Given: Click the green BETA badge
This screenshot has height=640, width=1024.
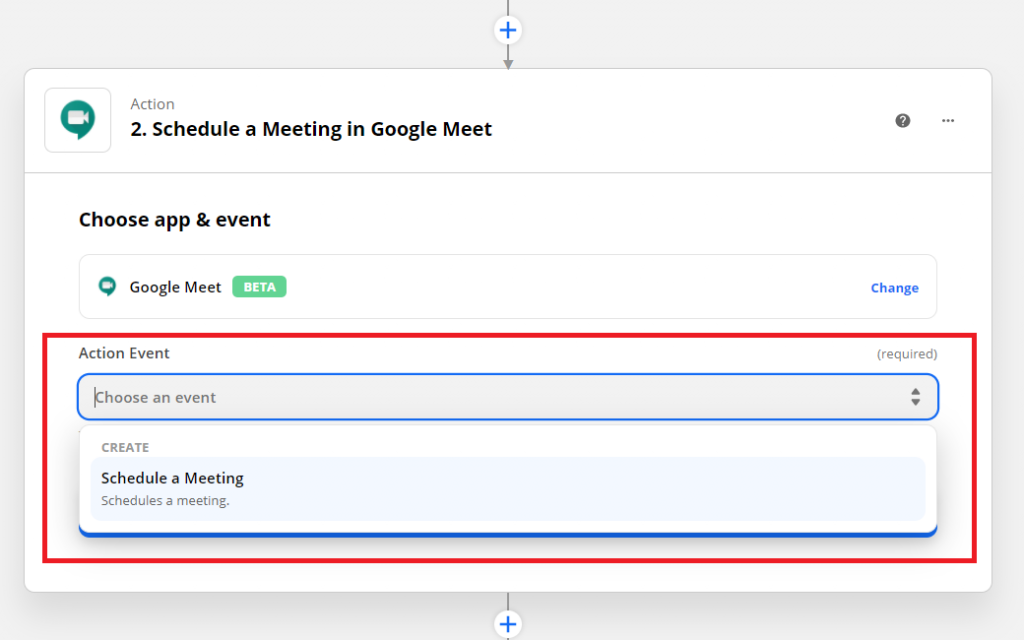Looking at the screenshot, I should [259, 287].
